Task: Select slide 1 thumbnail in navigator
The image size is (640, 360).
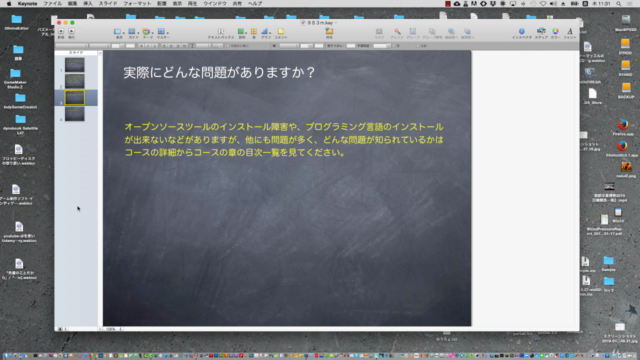Action: coord(75,65)
